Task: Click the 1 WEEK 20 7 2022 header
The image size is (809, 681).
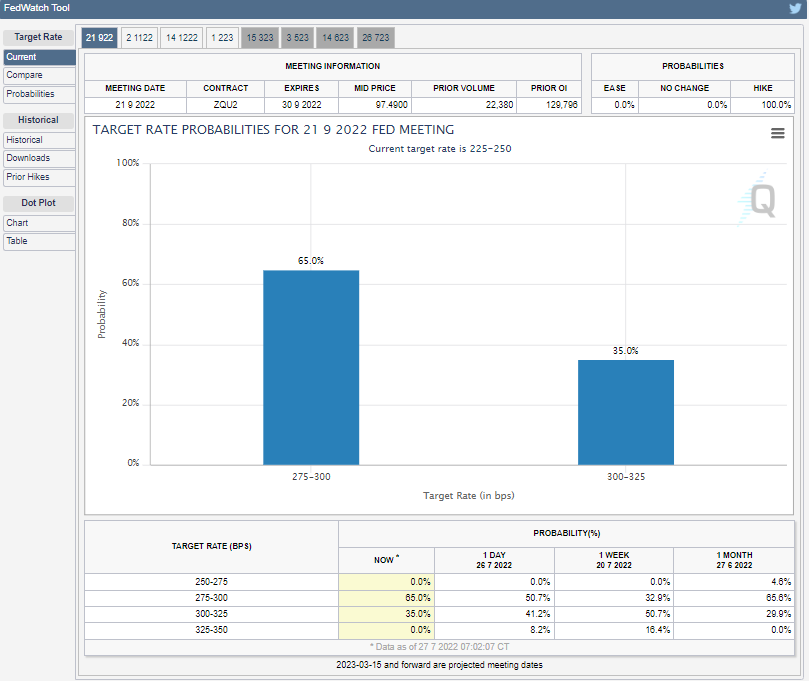Action: [614, 560]
